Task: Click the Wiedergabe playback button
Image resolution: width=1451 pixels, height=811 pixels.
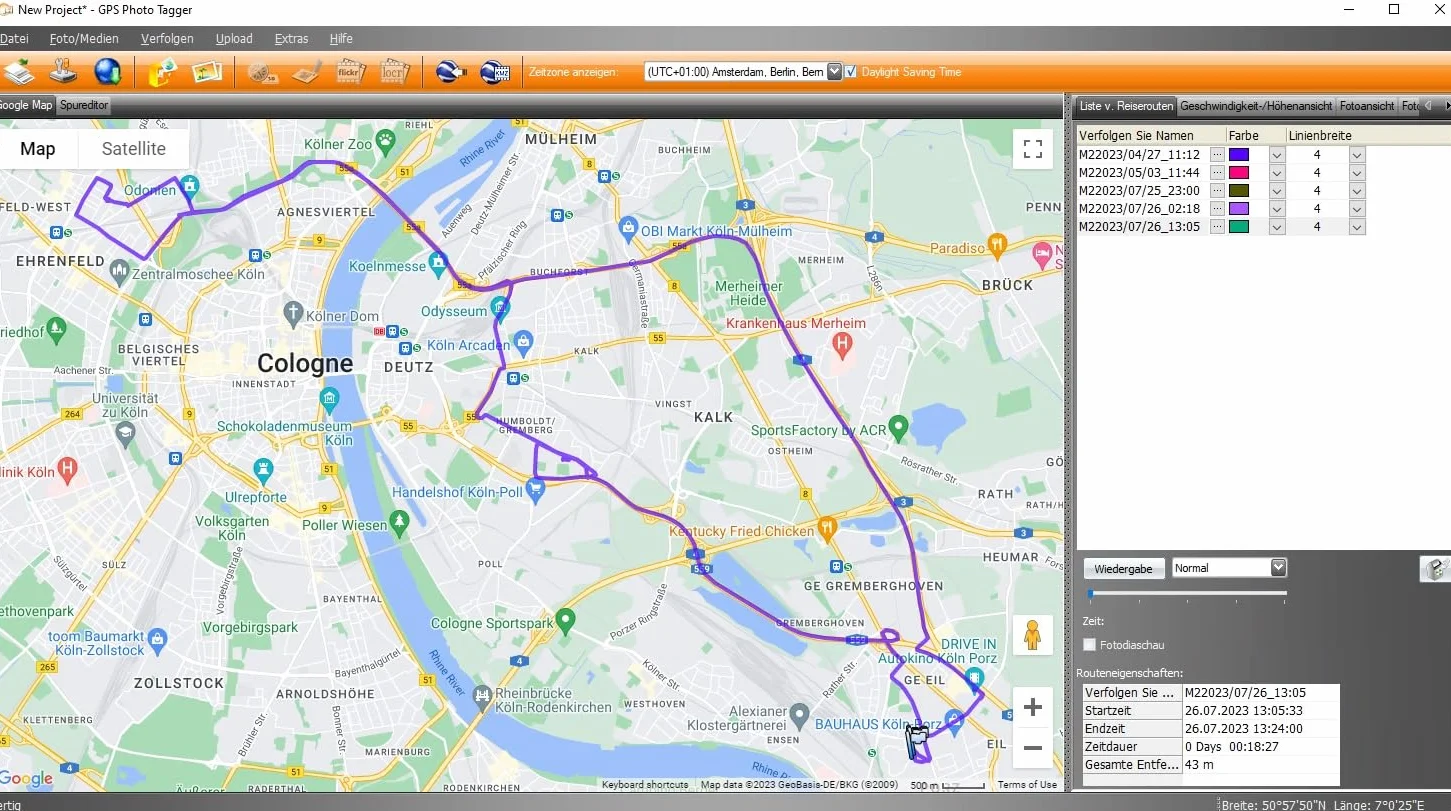Action: 1123,569
